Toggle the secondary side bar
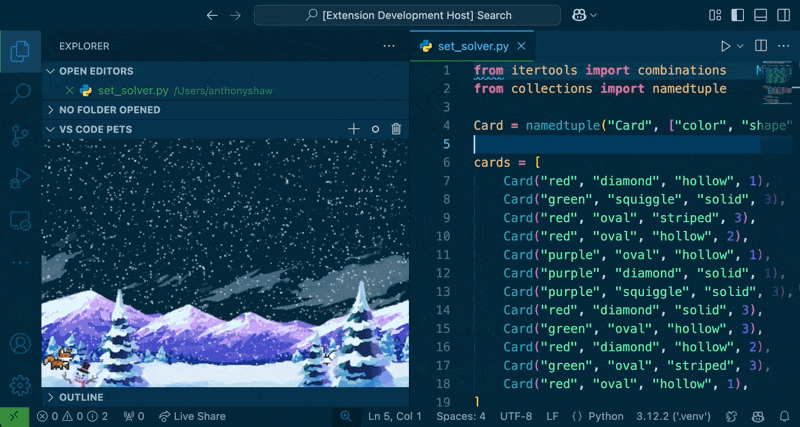Viewport: 800px width, 427px height. pyautogui.click(x=784, y=15)
